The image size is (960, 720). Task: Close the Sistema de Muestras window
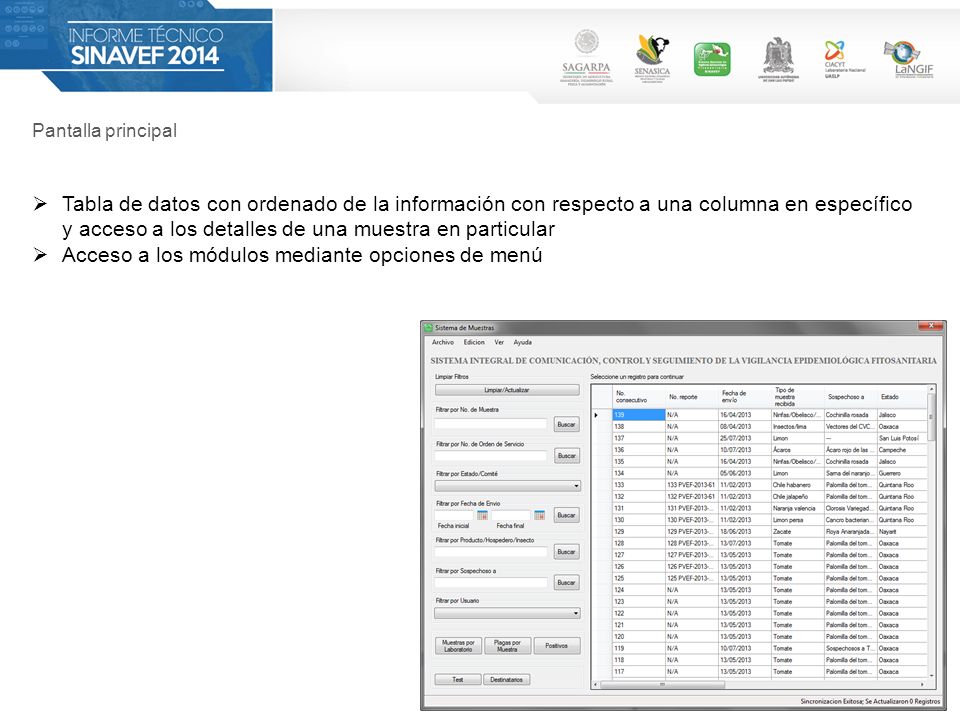[931, 326]
